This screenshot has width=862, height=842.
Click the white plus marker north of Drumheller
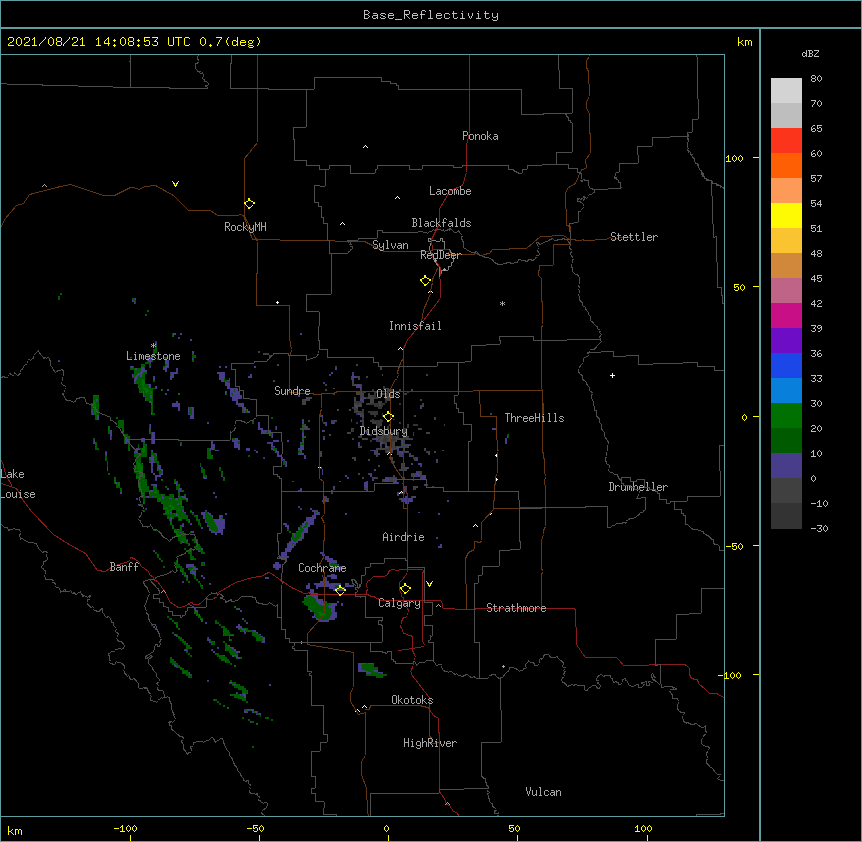612,375
